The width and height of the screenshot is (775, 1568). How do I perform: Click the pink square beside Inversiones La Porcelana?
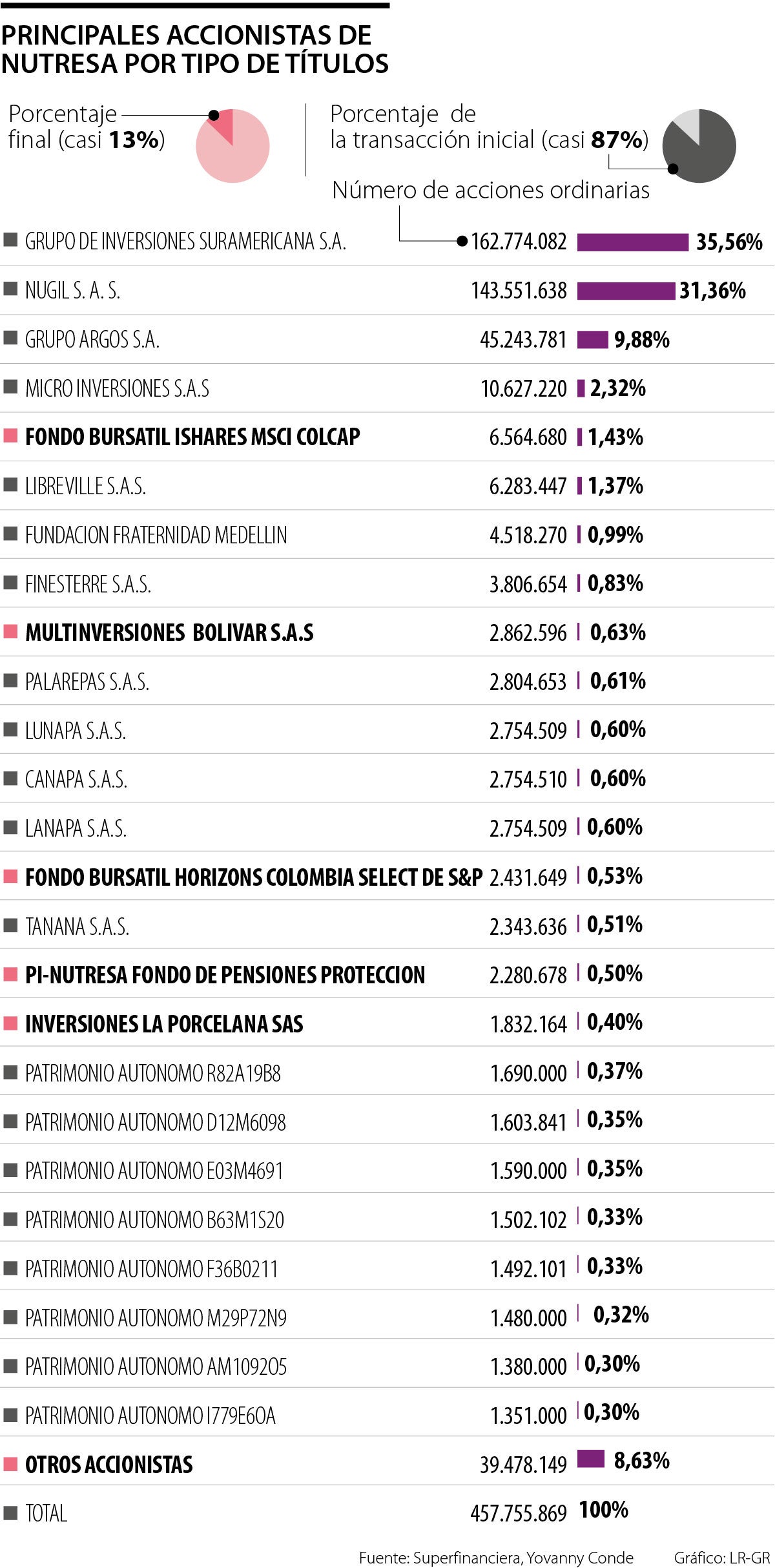pyautogui.click(x=10, y=1023)
